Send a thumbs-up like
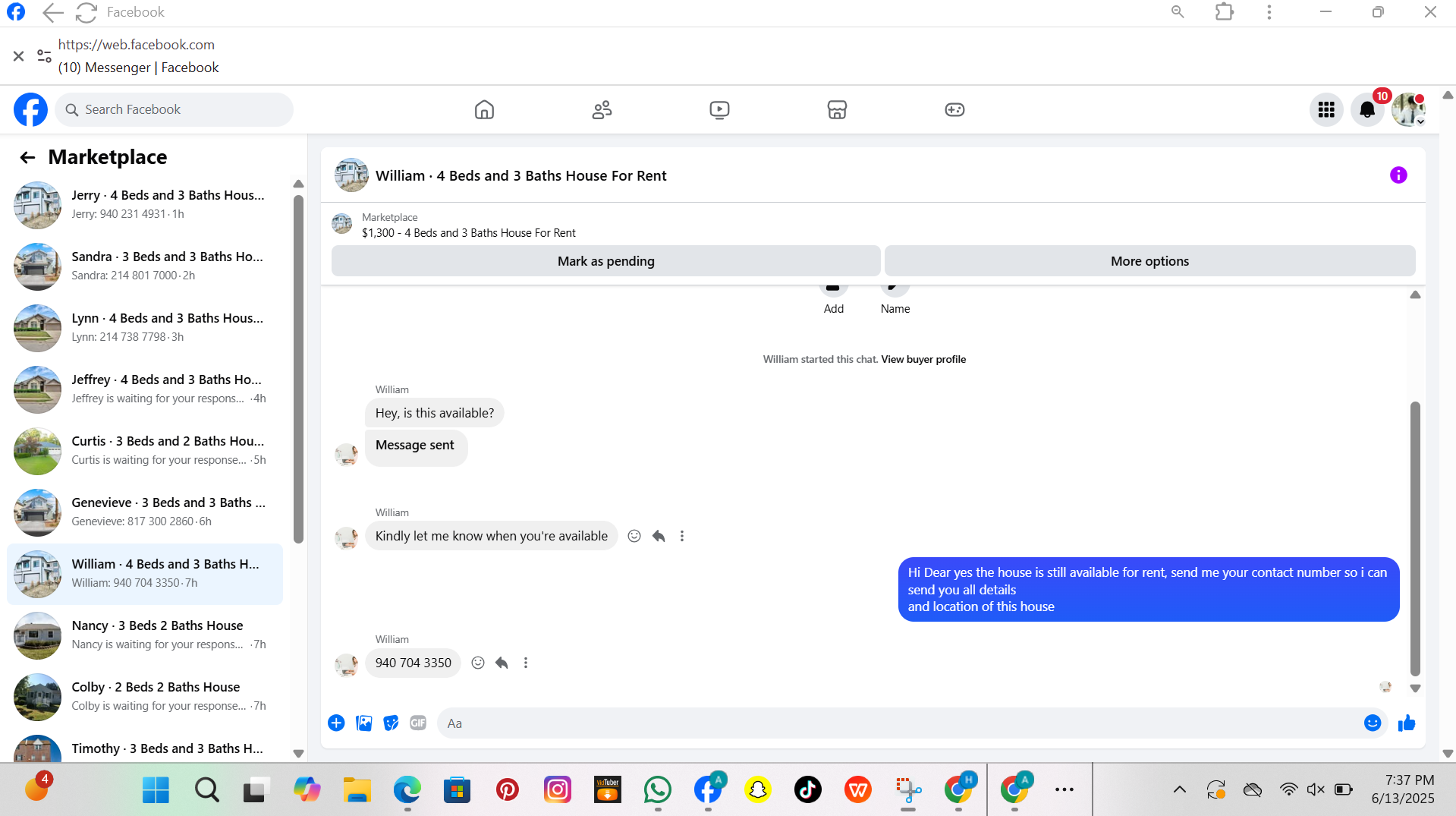1456x816 pixels. point(1407,723)
